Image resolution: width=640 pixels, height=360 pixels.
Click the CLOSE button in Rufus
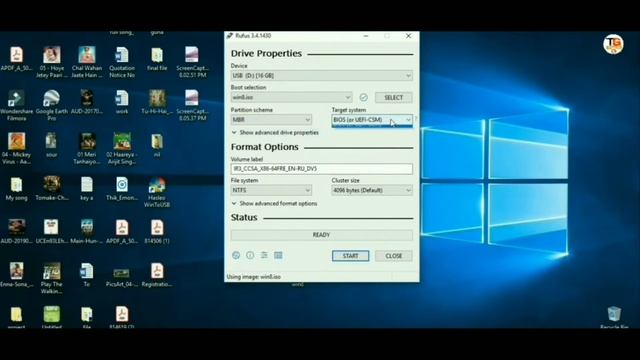pyautogui.click(x=393, y=256)
